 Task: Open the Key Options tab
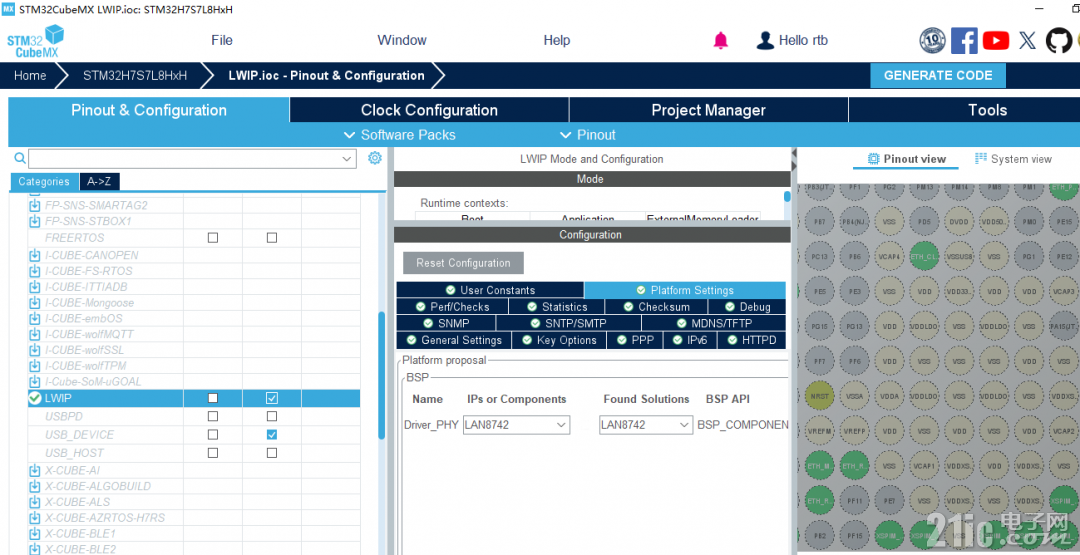coord(559,340)
